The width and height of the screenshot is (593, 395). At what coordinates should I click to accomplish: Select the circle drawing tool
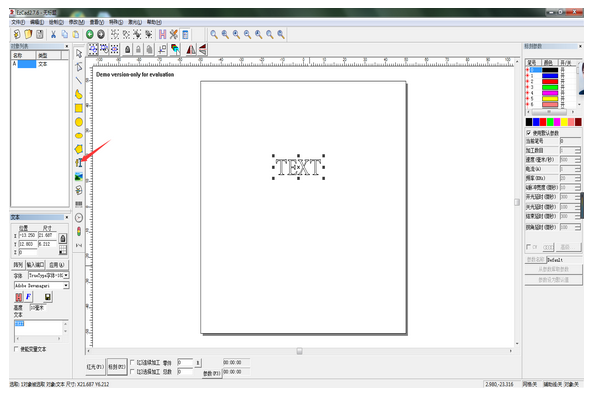point(79,122)
